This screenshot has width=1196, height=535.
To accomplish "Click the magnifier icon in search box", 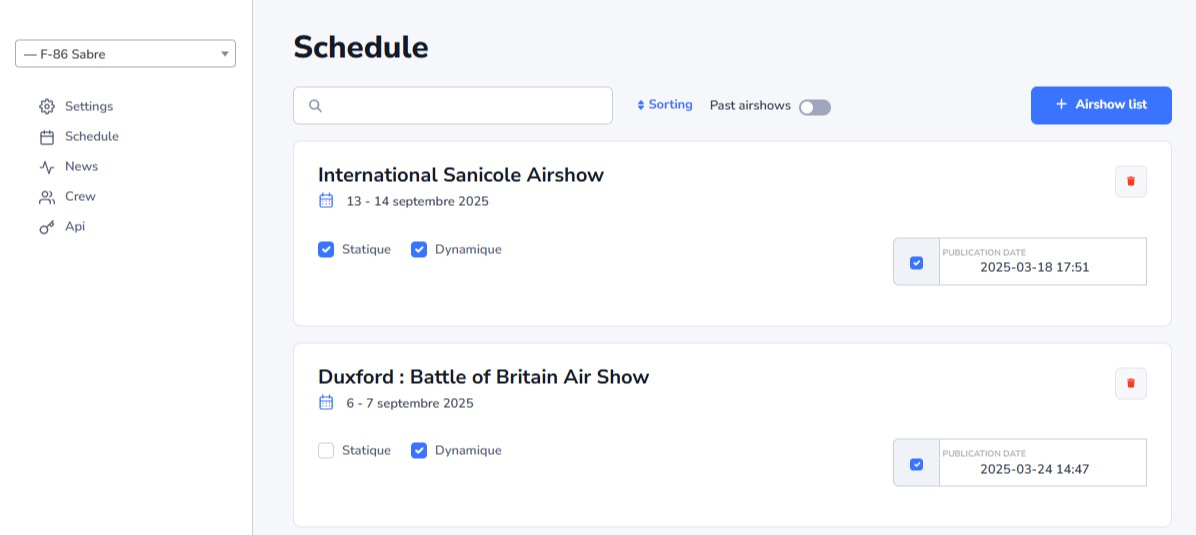I will click(315, 106).
